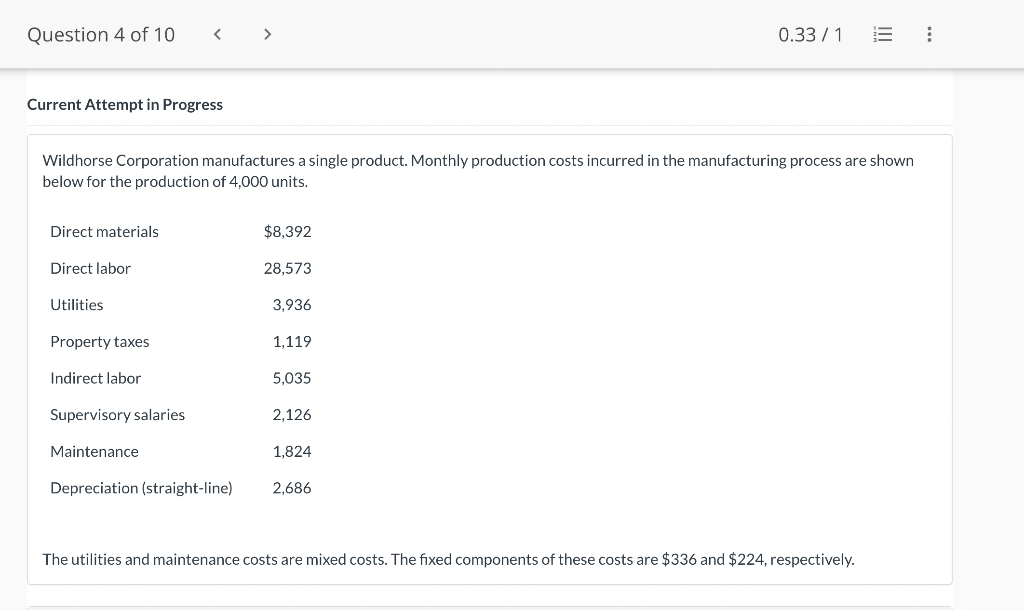The height and width of the screenshot is (610, 1024).
Task: Click the Wildhorse Corporation problem statement
Action: coord(478,171)
